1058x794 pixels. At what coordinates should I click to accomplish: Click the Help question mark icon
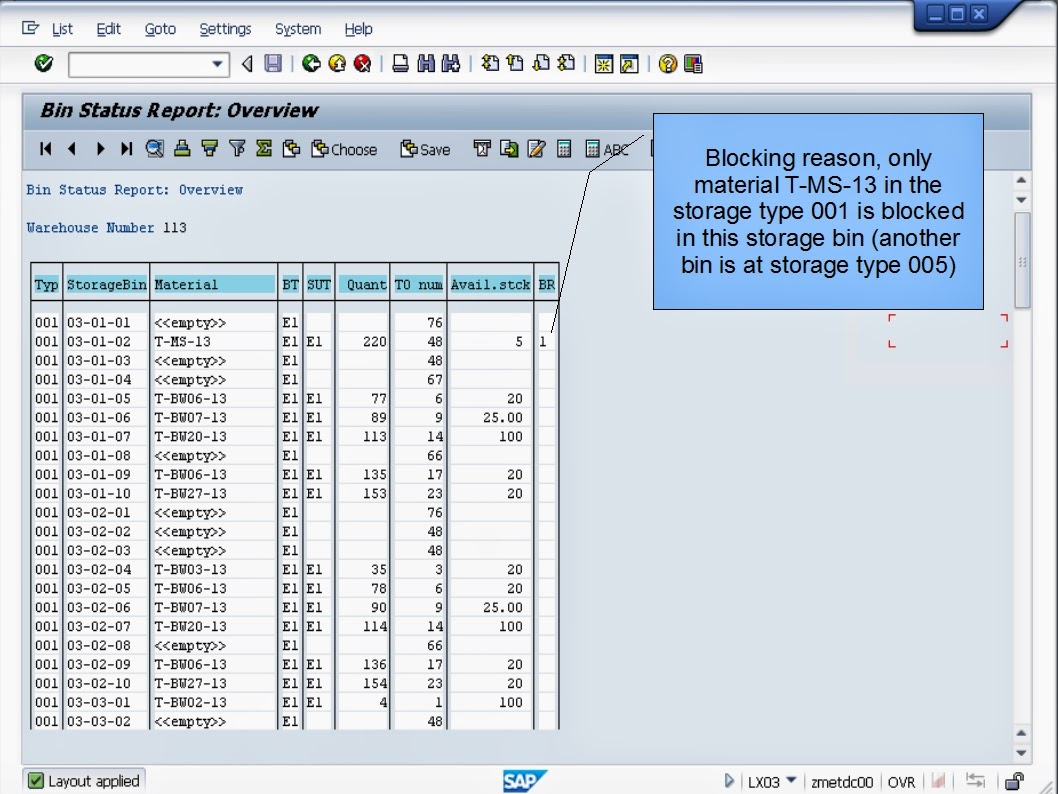pos(668,66)
